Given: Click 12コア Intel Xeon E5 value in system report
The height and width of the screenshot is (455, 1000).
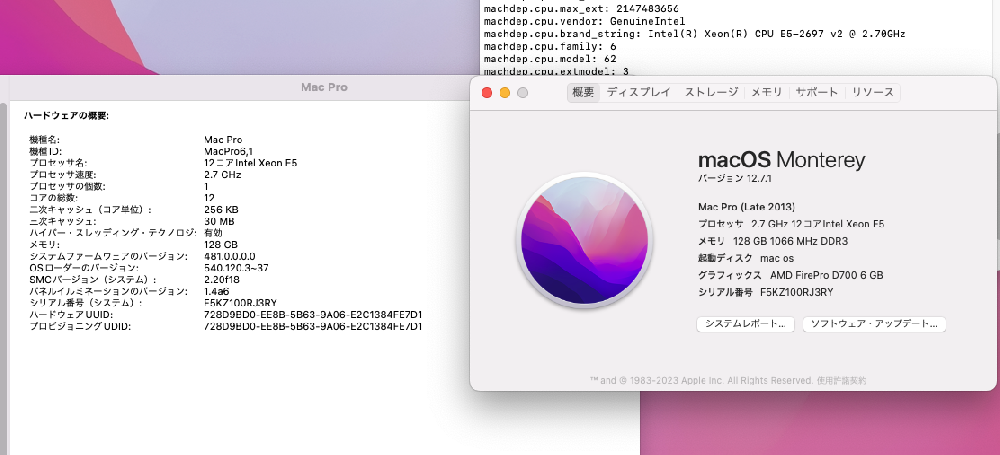Looking at the screenshot, I should pyautogui.click(x=250, y=163).
